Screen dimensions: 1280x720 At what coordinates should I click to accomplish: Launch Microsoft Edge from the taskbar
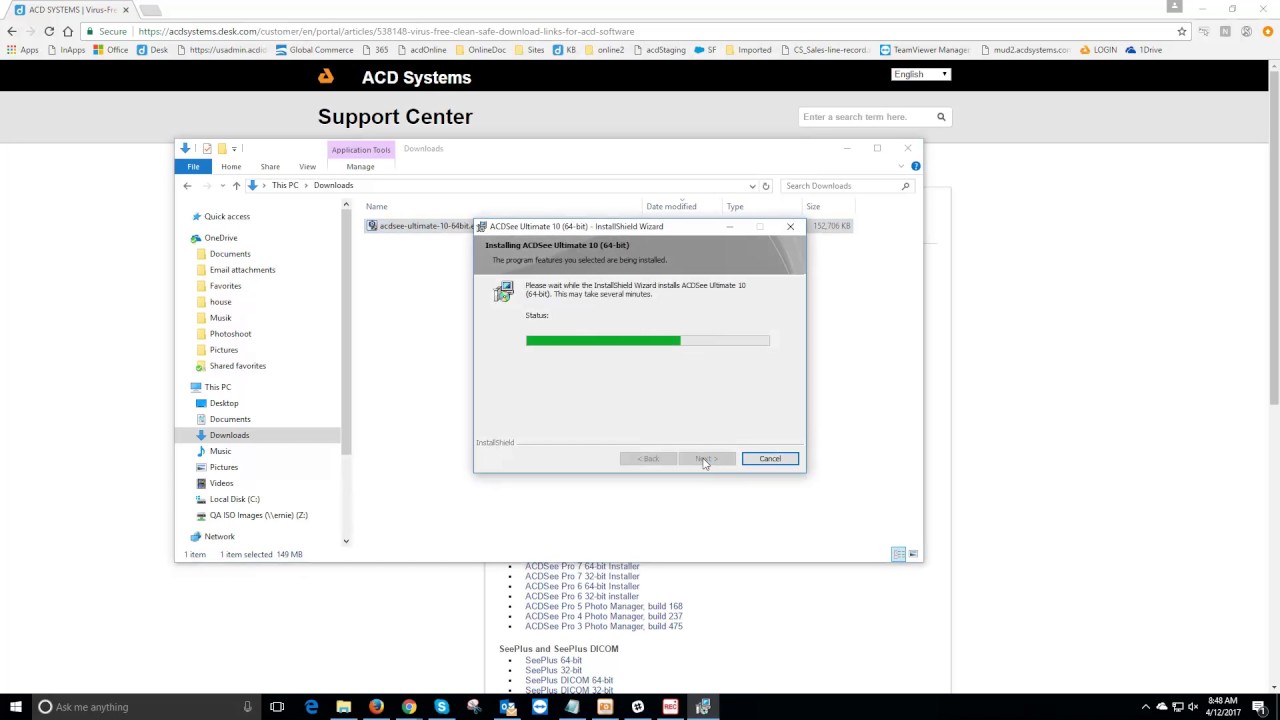[311, 707]
